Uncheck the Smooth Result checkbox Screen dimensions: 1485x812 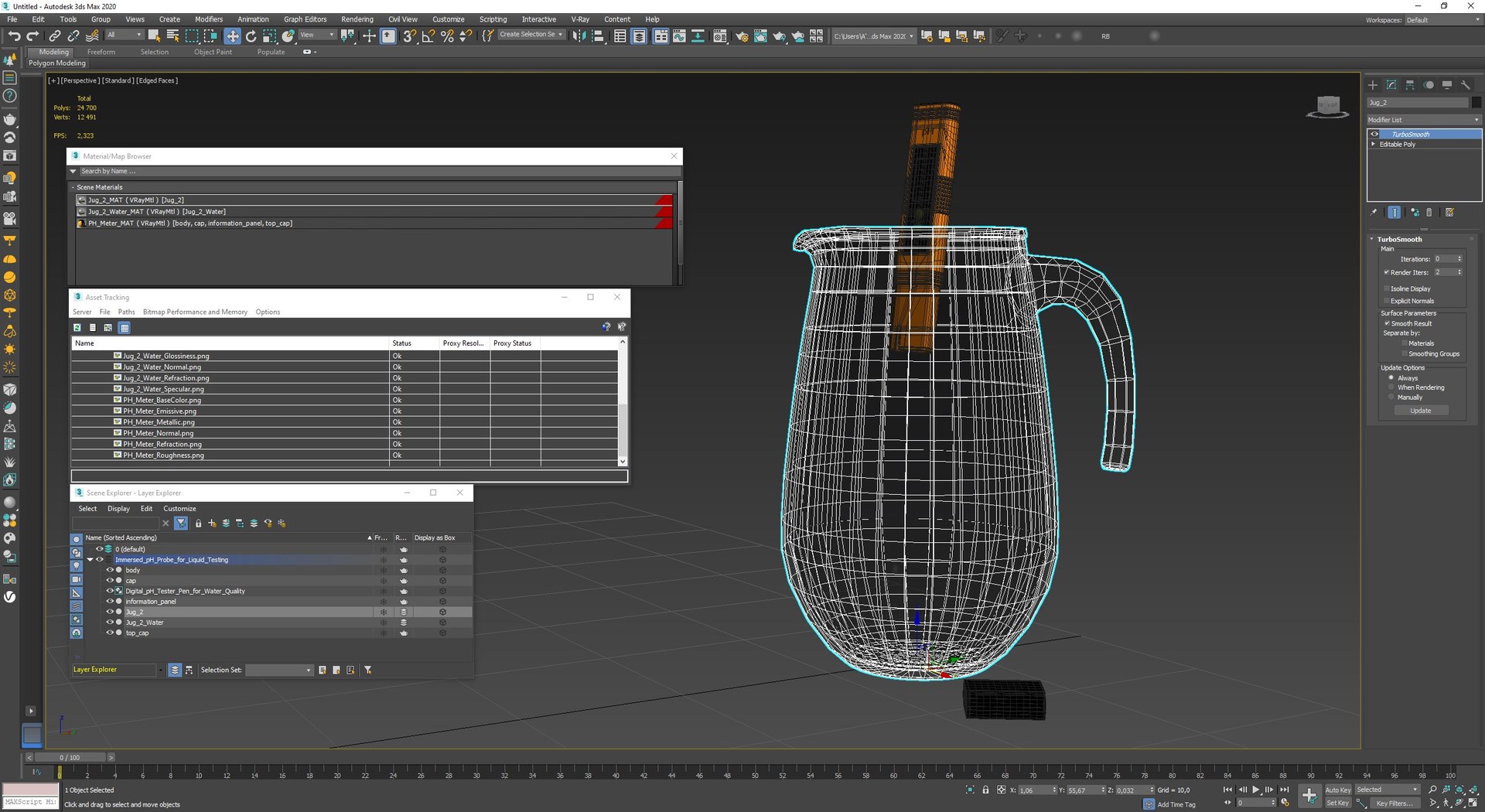pos(1387,323)
